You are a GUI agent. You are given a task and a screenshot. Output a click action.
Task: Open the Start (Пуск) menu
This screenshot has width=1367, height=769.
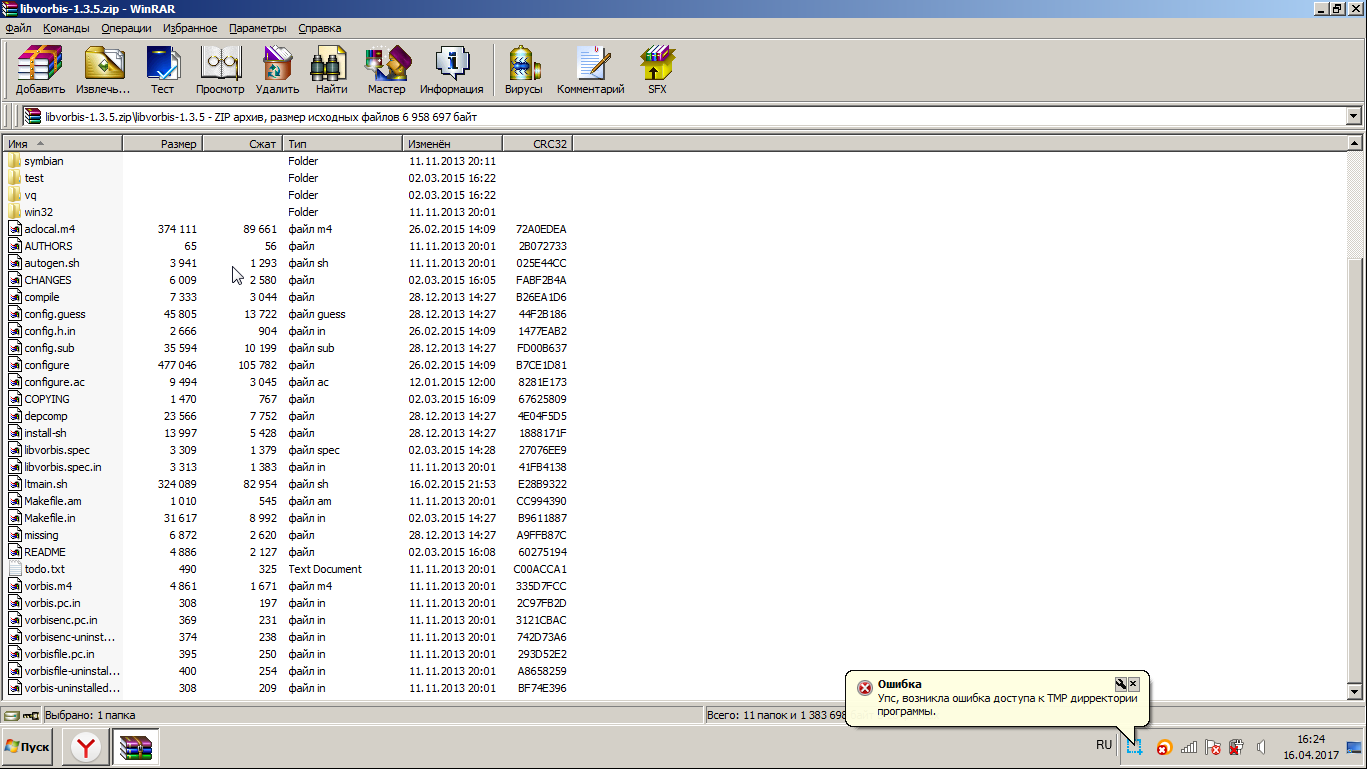tap(28, 747)
